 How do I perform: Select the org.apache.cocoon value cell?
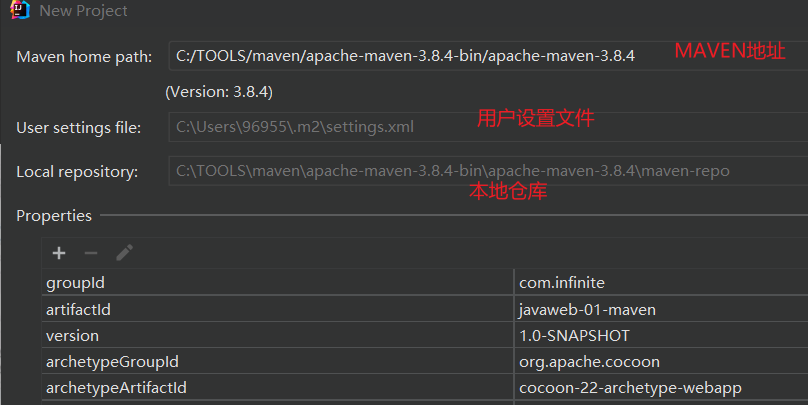coord(661,361)
